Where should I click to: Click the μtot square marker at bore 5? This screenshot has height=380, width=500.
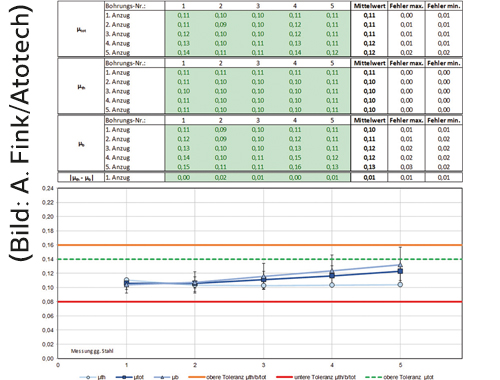[400, 271]
